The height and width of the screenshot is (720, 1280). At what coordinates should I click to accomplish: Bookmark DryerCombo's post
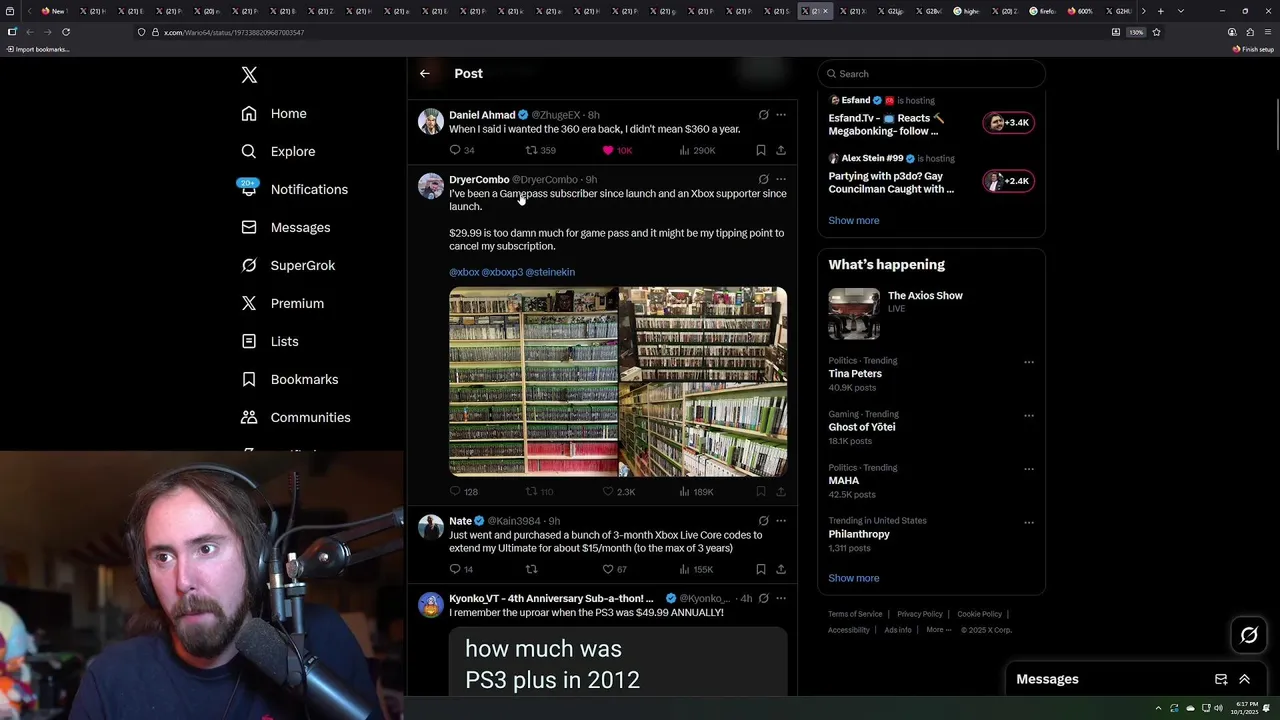761,492
